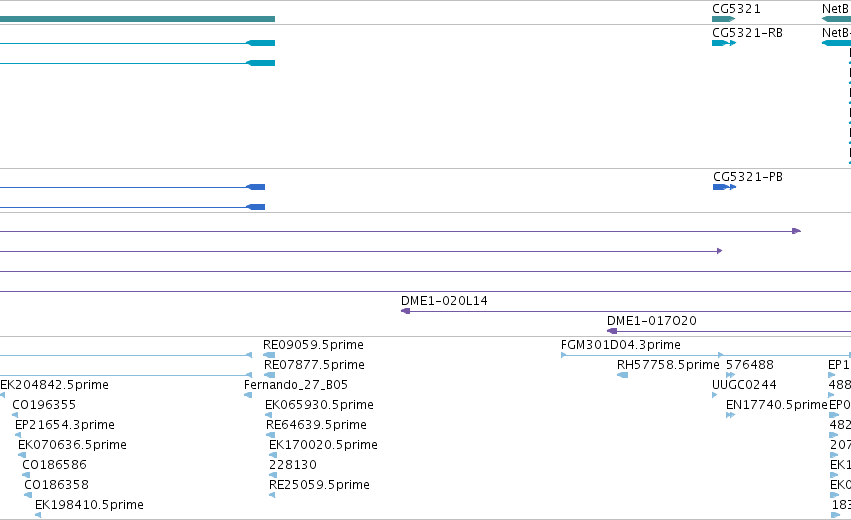Click the UUGC0244 arrow glyph
851x520 pixels.
point(714,395)
